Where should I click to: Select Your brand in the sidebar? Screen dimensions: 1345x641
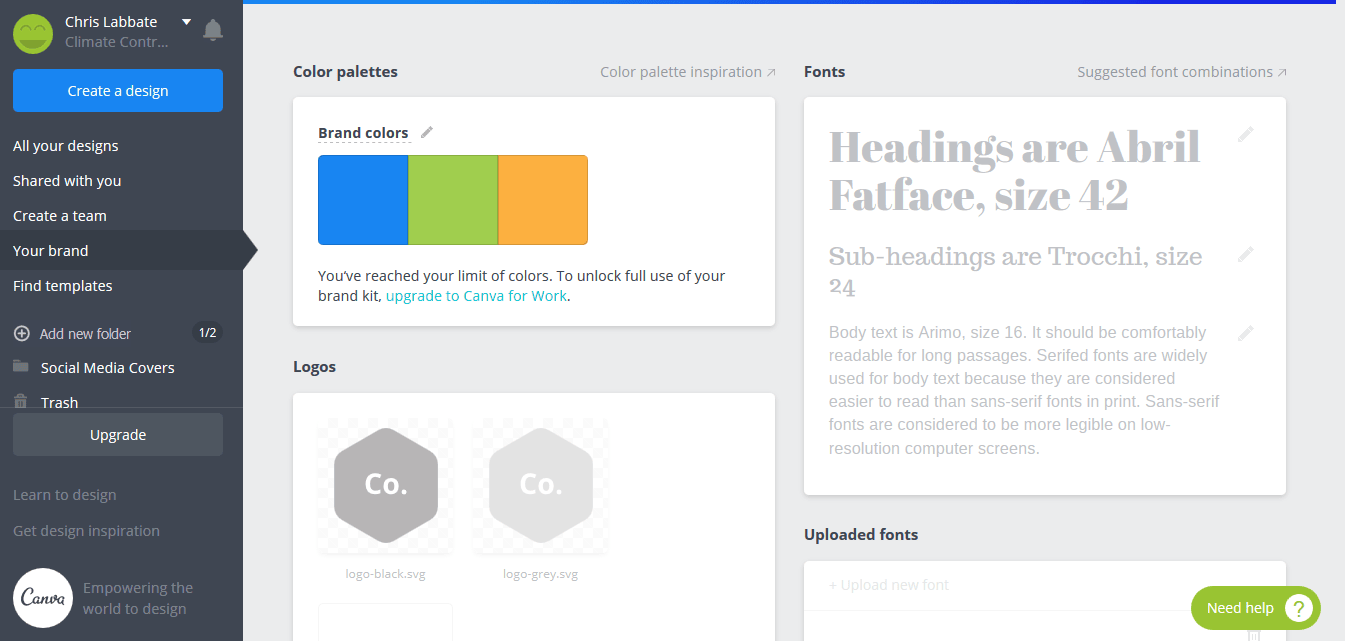[x=51, y=250]
